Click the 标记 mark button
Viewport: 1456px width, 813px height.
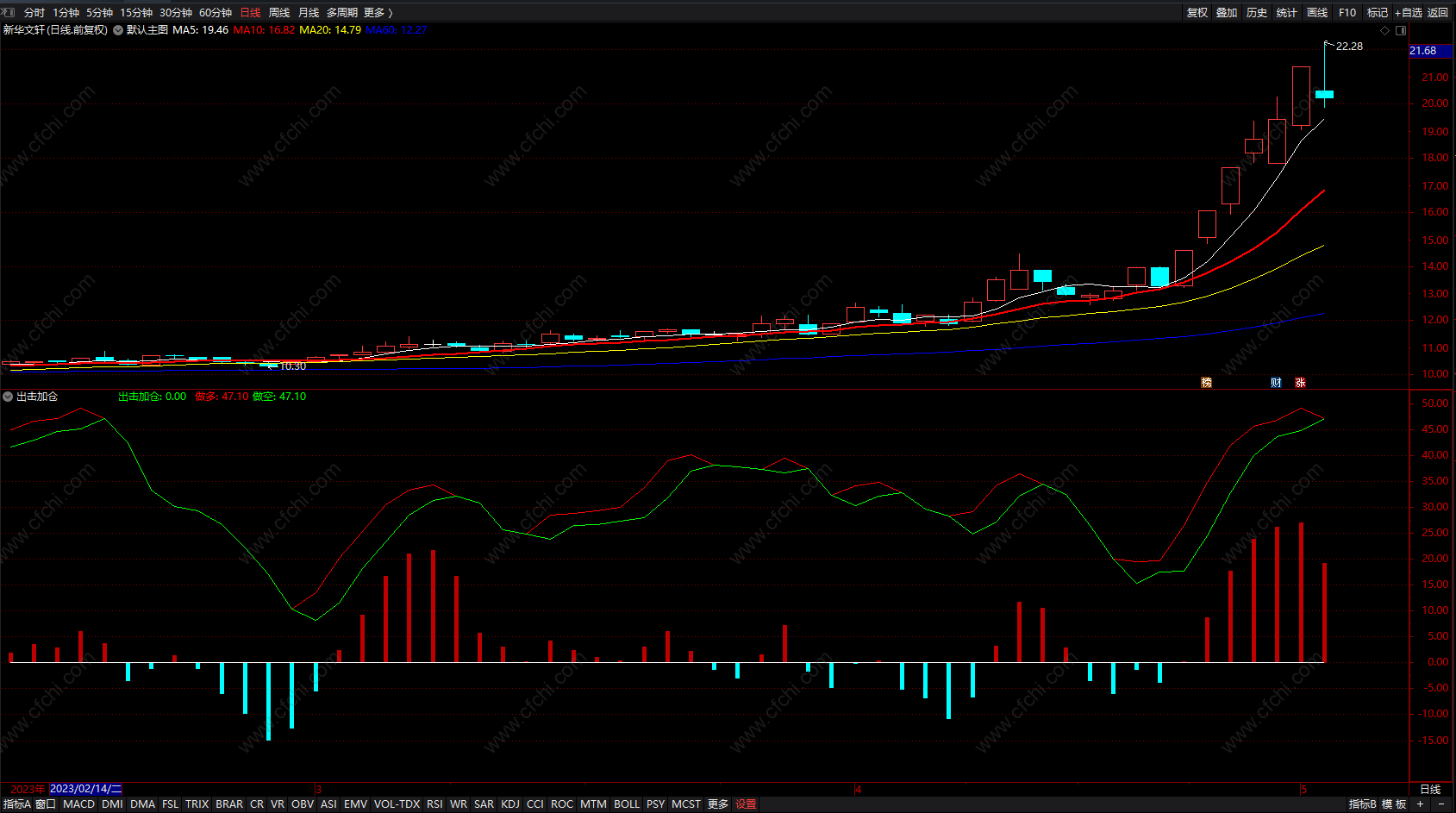(1378, 13)
